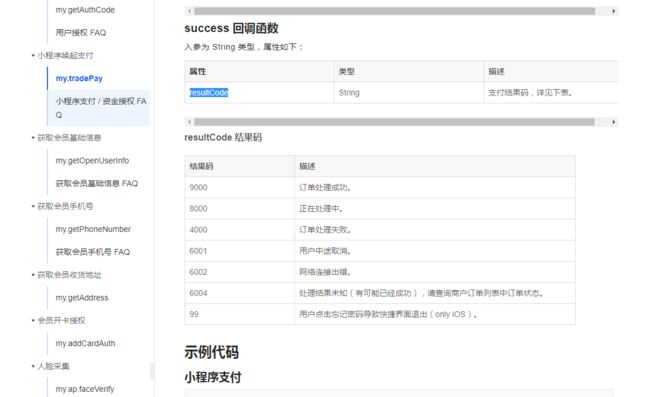Click 订单处理失败 description cell
650x397 pixels.
pyautogui.click(x=435, y=230)
